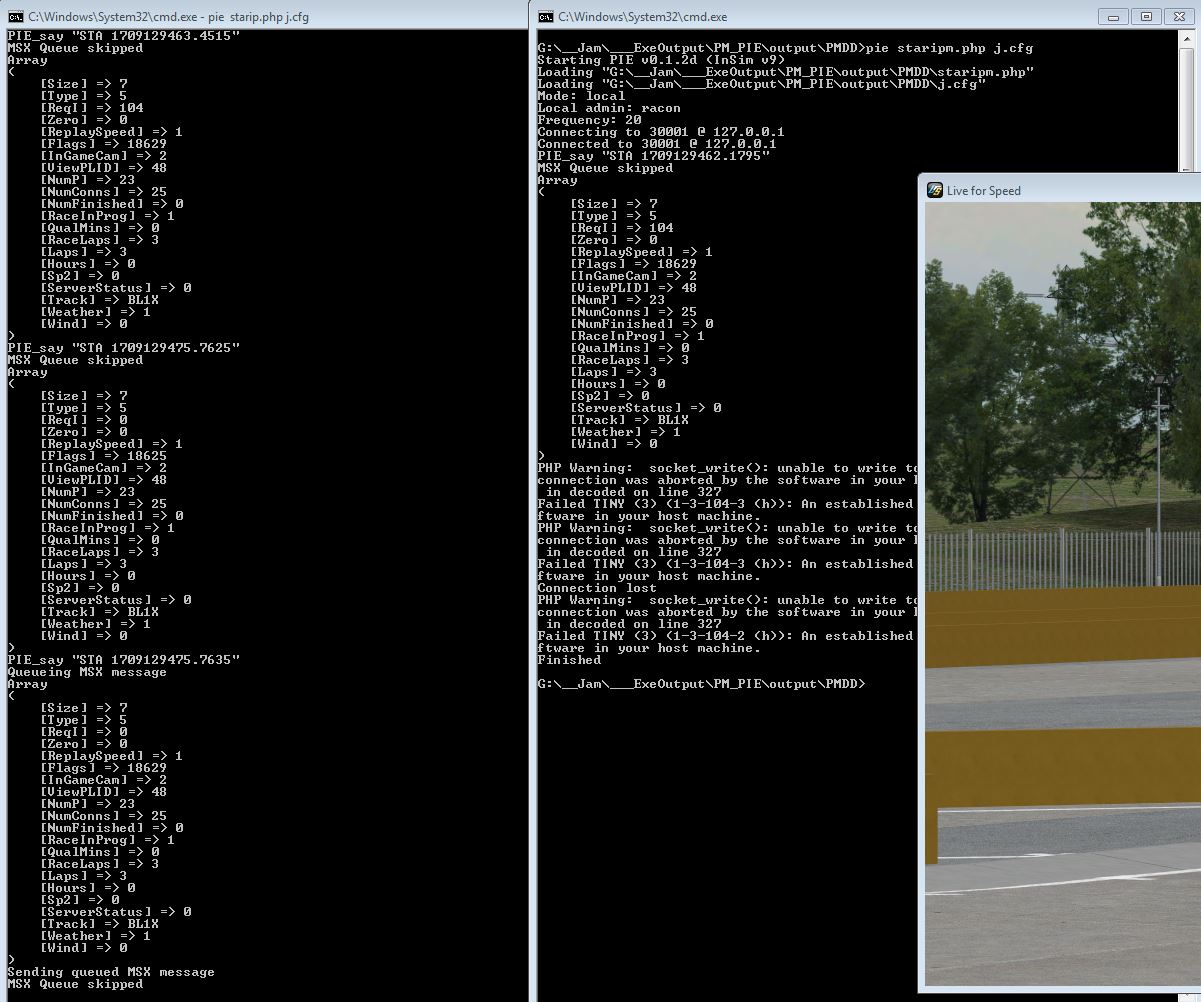Close the right cmd.exe window
Viewport: 1201px width, 1002px height.
[1181, 16]
